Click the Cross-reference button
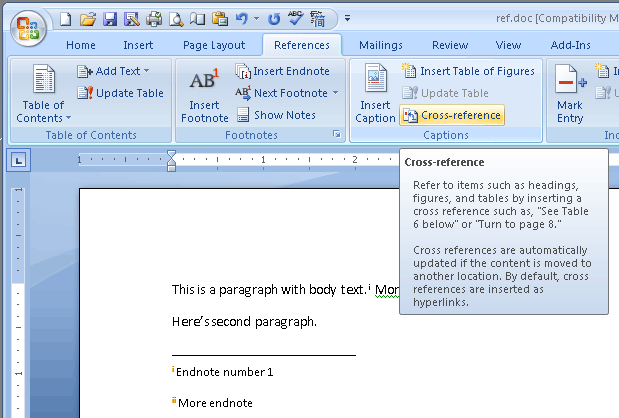619x418 pixels. [x=452, y=115]
